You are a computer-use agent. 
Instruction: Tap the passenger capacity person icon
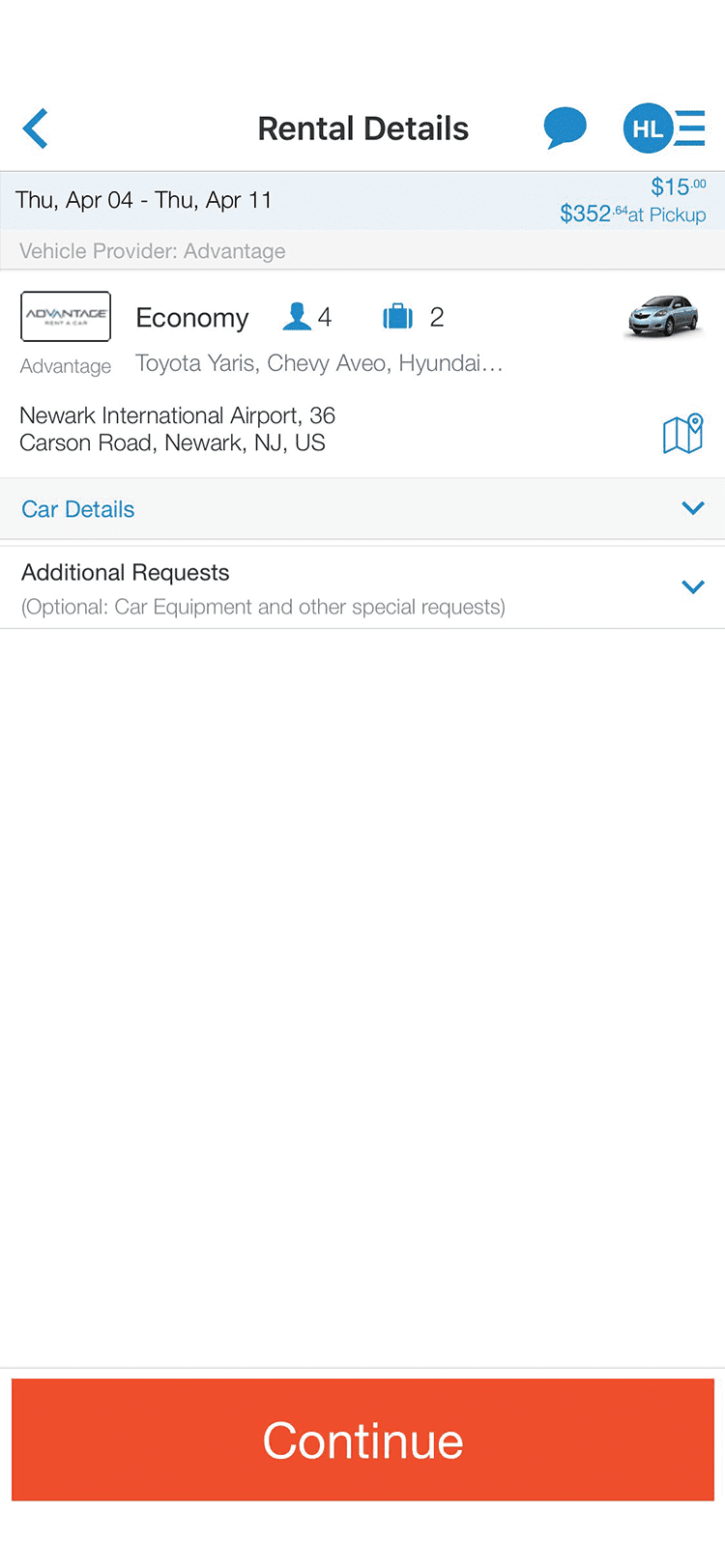[297, 317]
